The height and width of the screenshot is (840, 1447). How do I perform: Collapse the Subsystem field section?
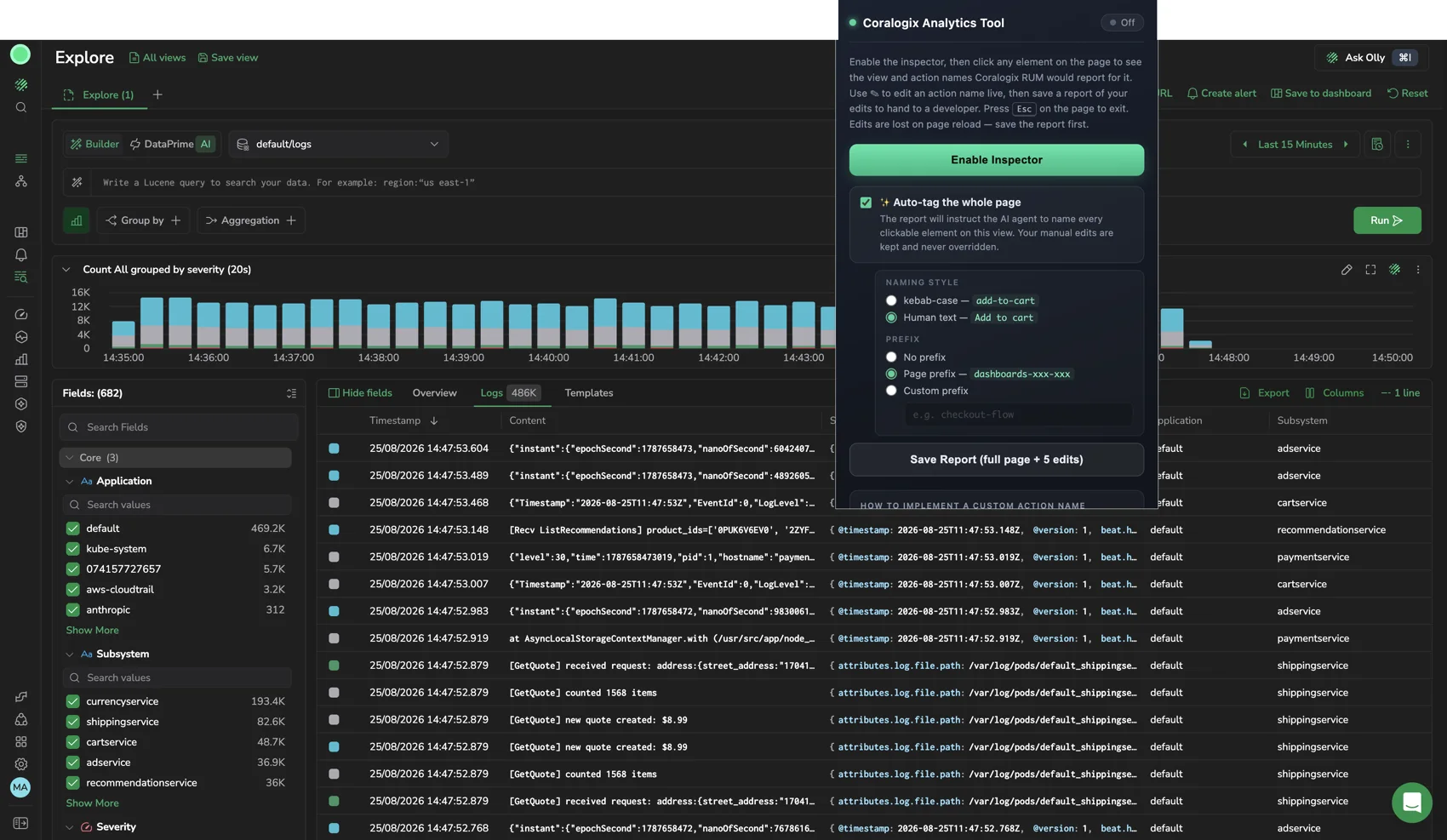coord(69,654)
